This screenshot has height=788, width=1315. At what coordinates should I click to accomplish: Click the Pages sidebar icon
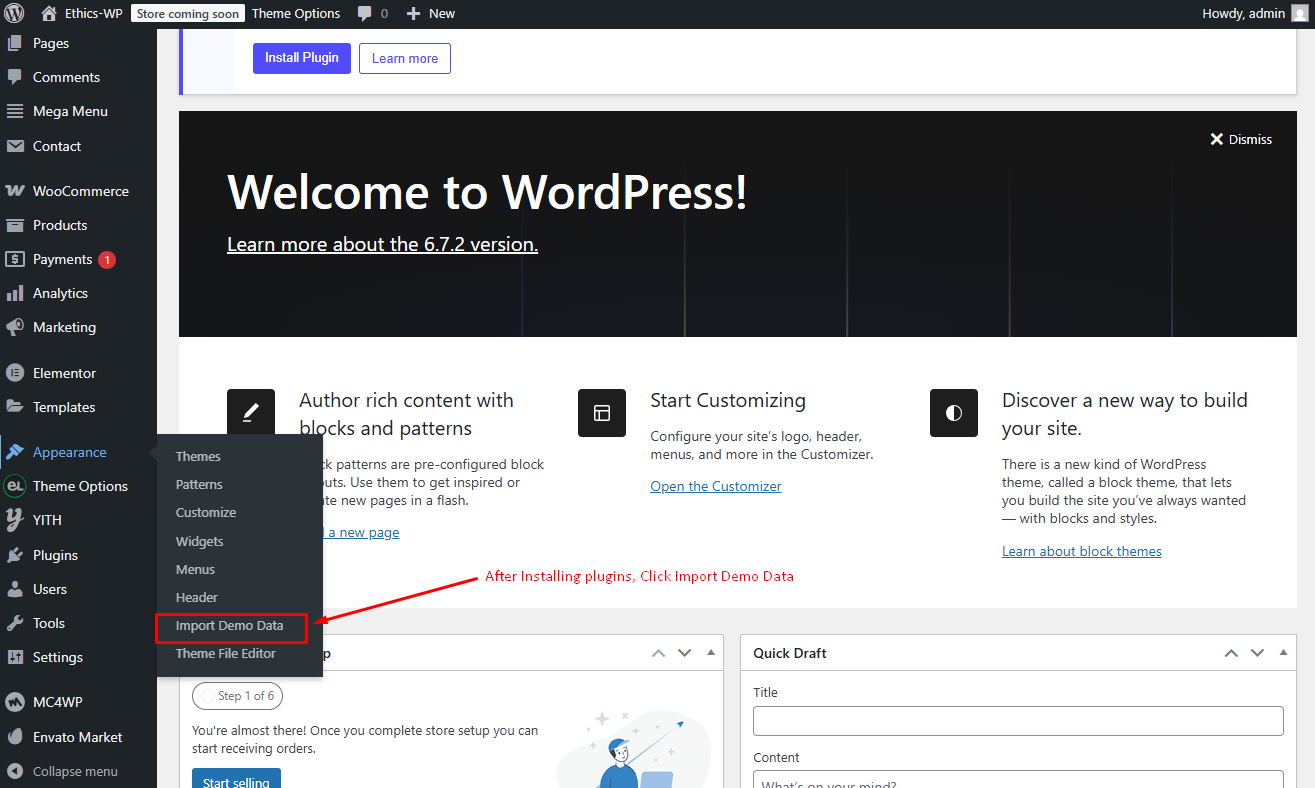pos(15,43)
